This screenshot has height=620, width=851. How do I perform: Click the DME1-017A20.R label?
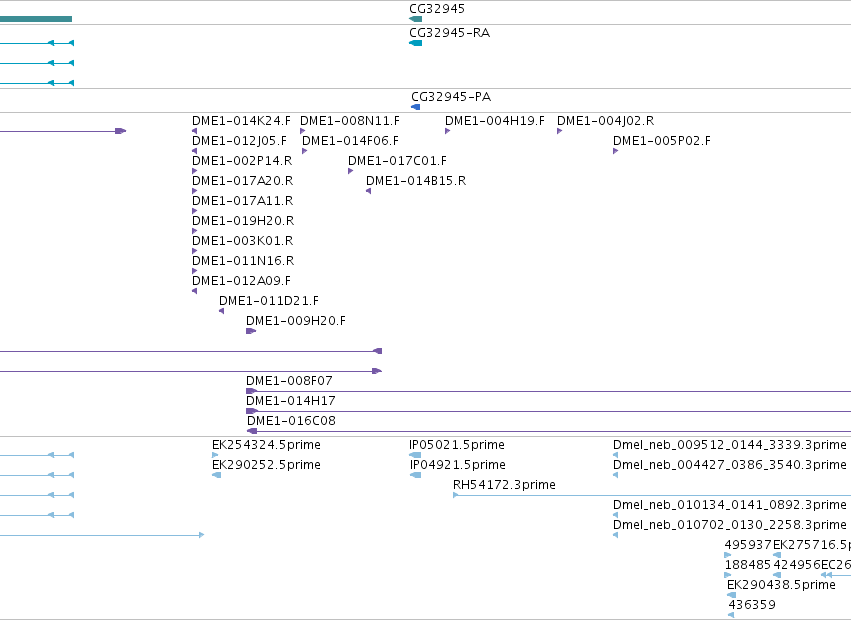coord(243,181)
